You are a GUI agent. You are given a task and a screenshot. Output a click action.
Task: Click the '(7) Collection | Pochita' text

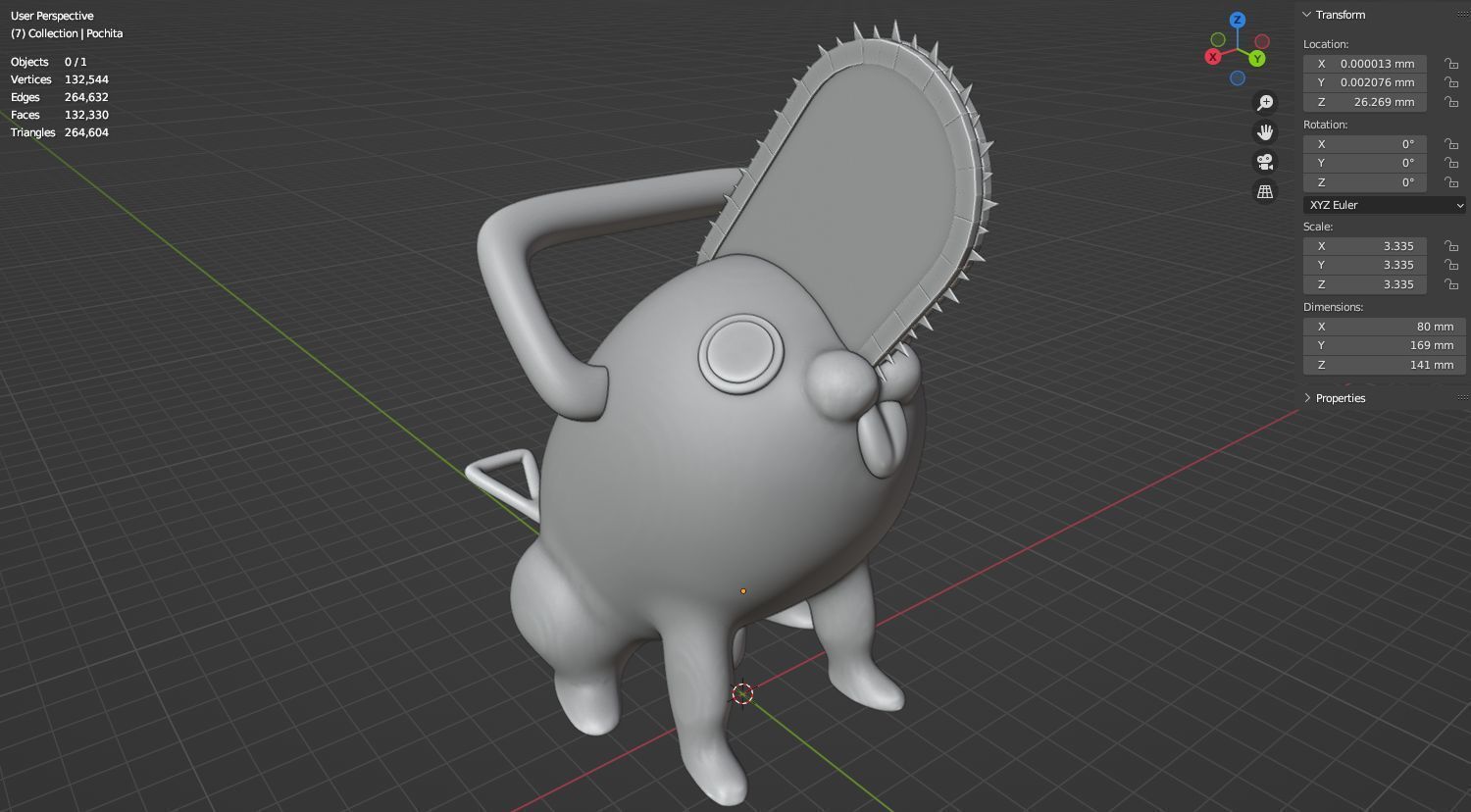pos(67,33)
